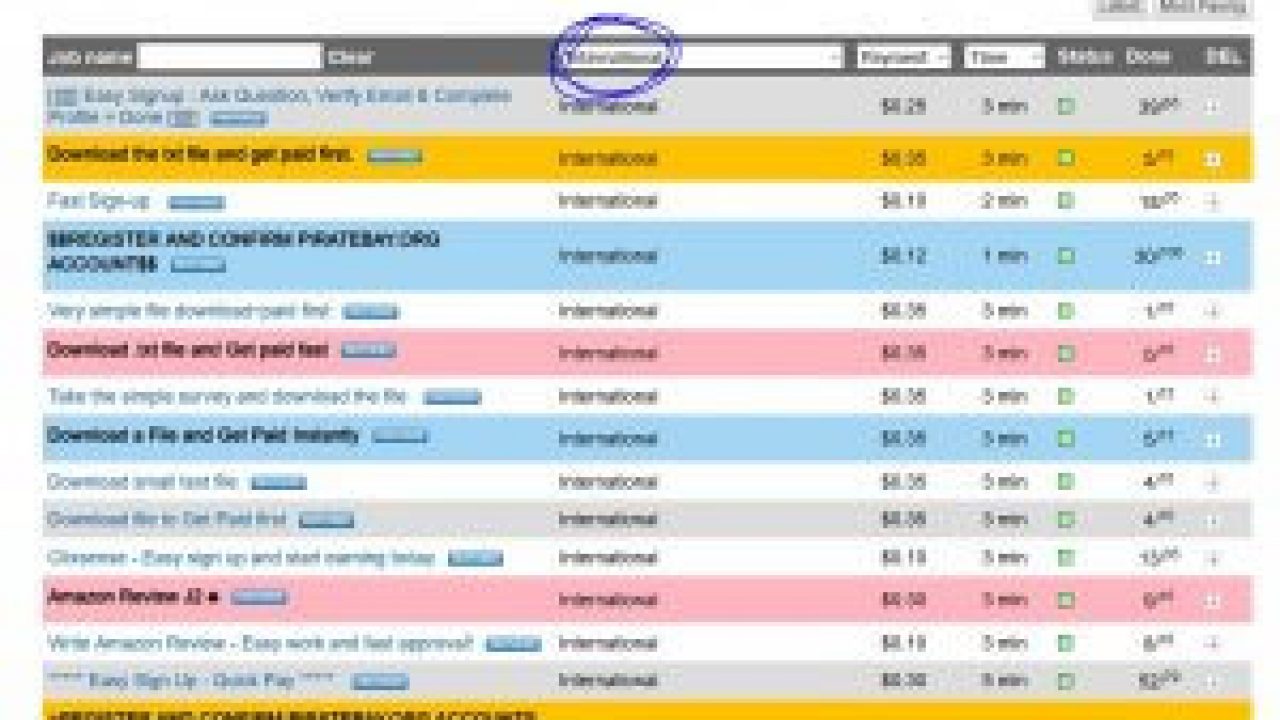Click the Done column header
This screenshot has height=720, width=1280.
[1148, 57]
